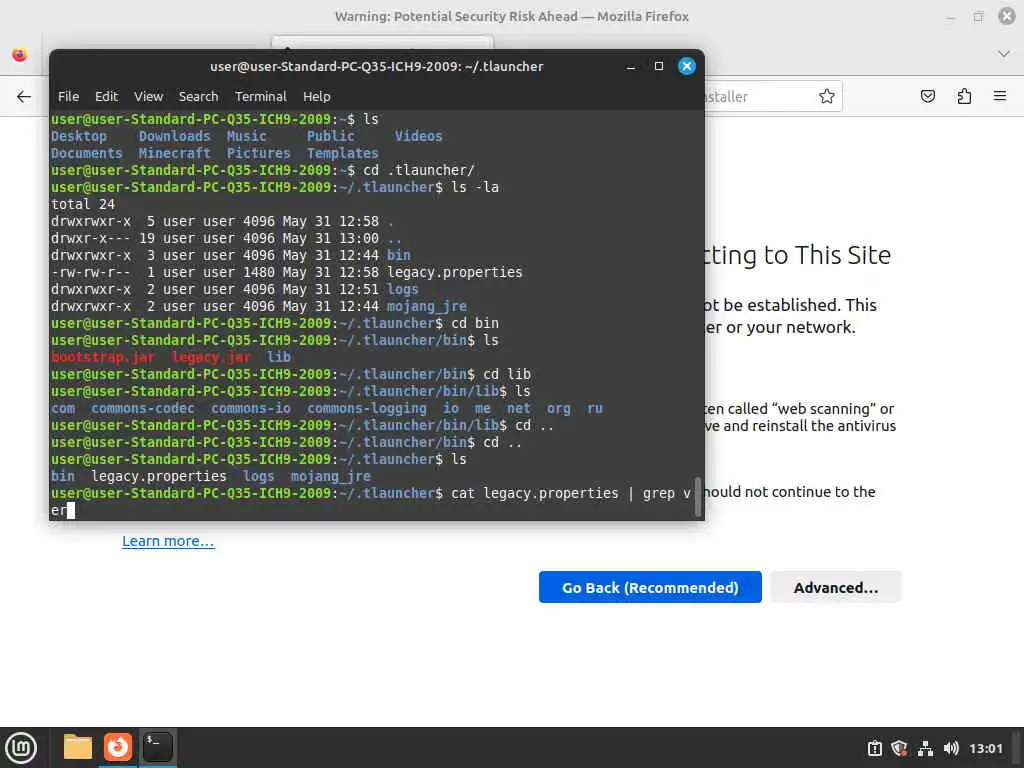
Task: Maximize the terminal window
Action: pyautogui.click(x=659, y=66)
